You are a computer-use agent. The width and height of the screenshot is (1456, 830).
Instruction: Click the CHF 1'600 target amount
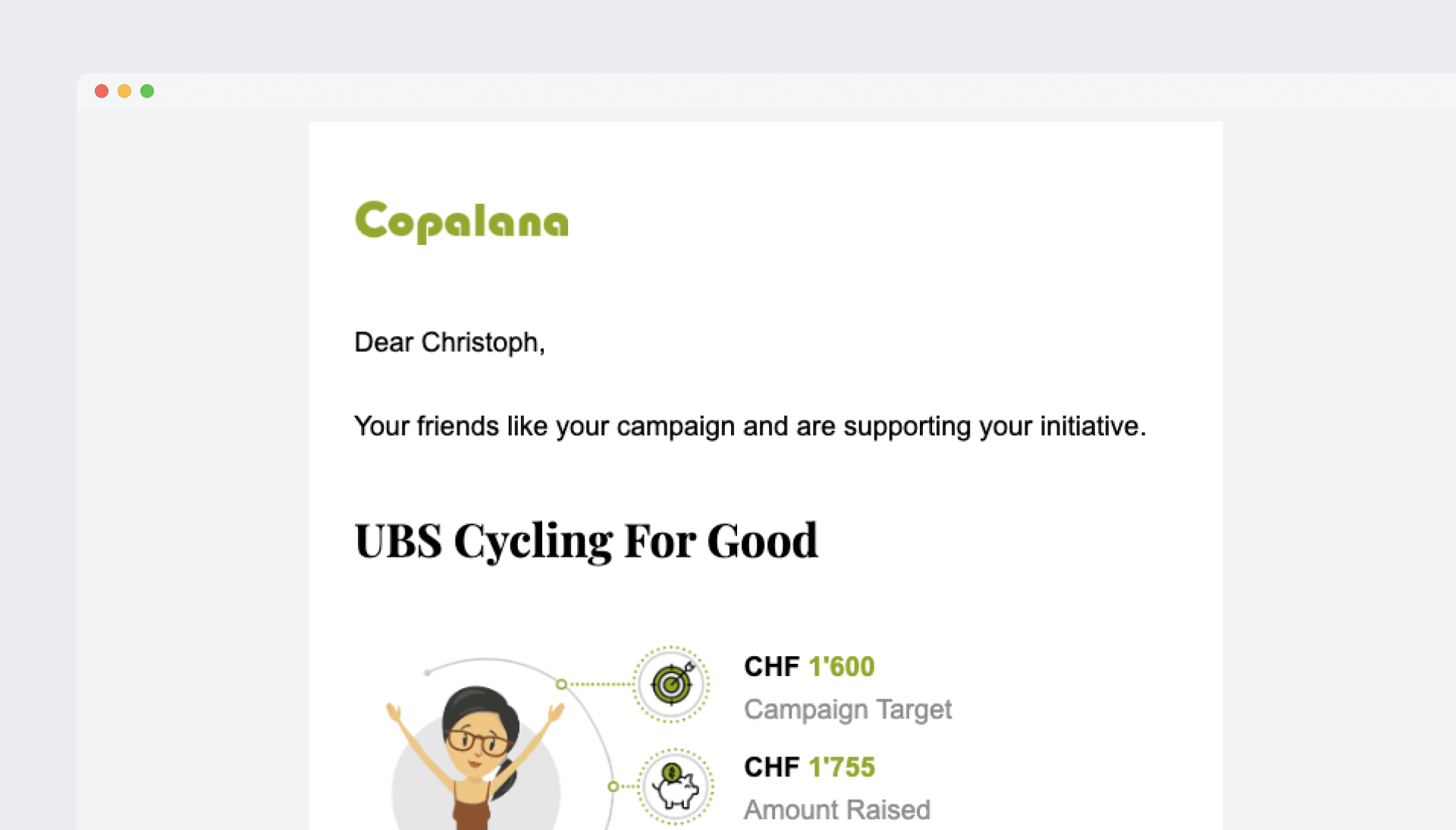click(809, 666)
